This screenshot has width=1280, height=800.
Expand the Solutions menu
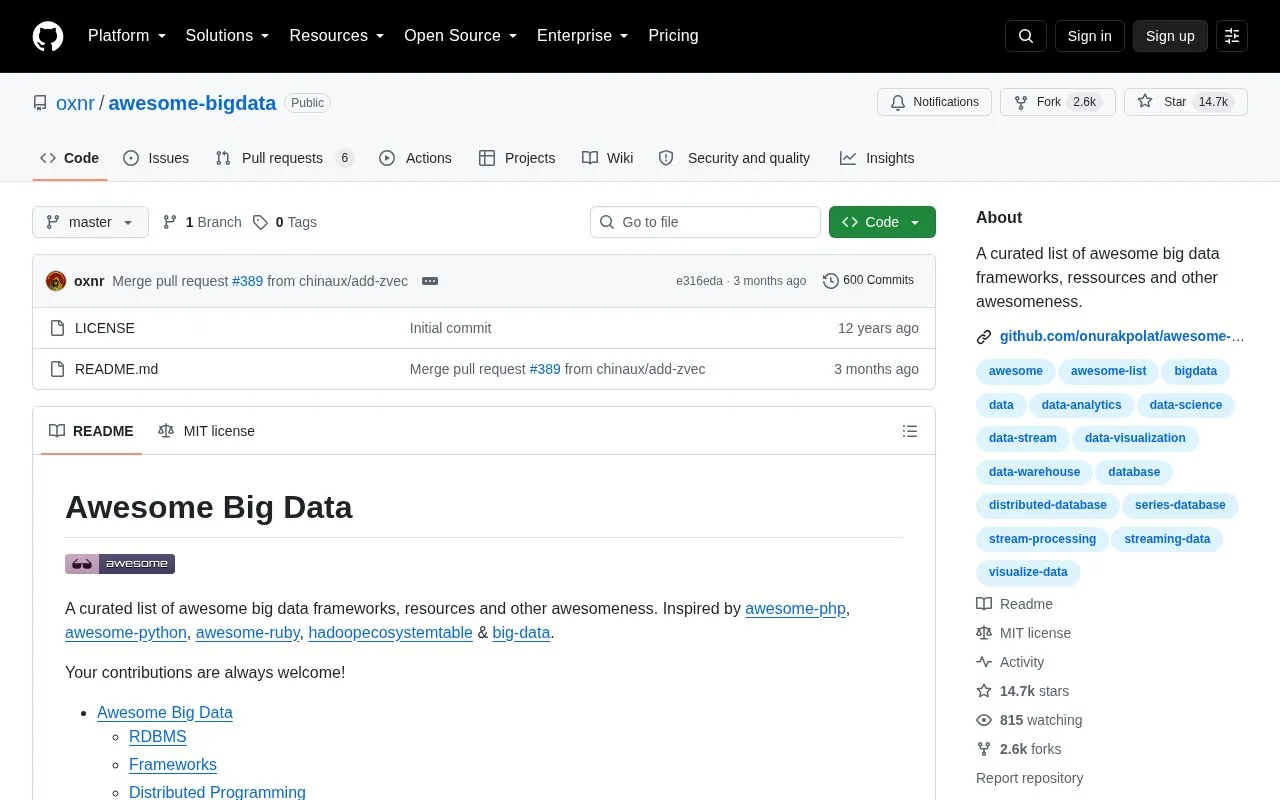(227, 36)
